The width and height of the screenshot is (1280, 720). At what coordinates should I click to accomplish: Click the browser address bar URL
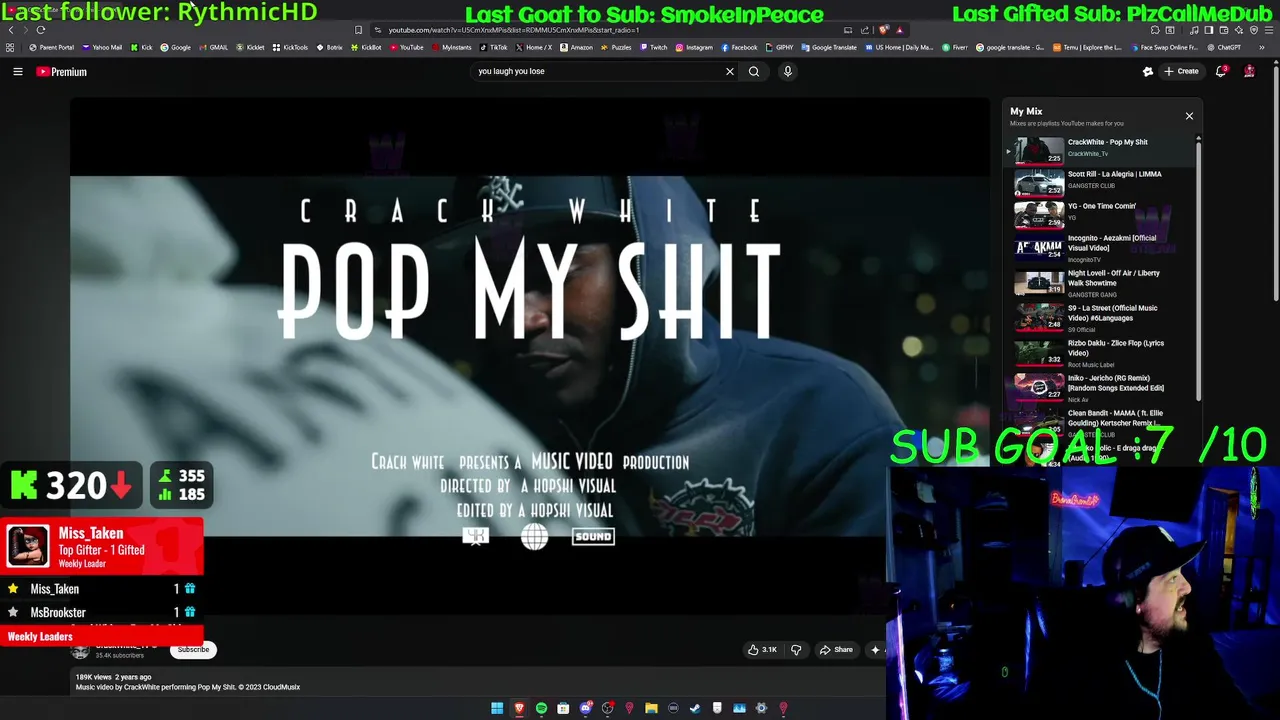coord(513,30)
